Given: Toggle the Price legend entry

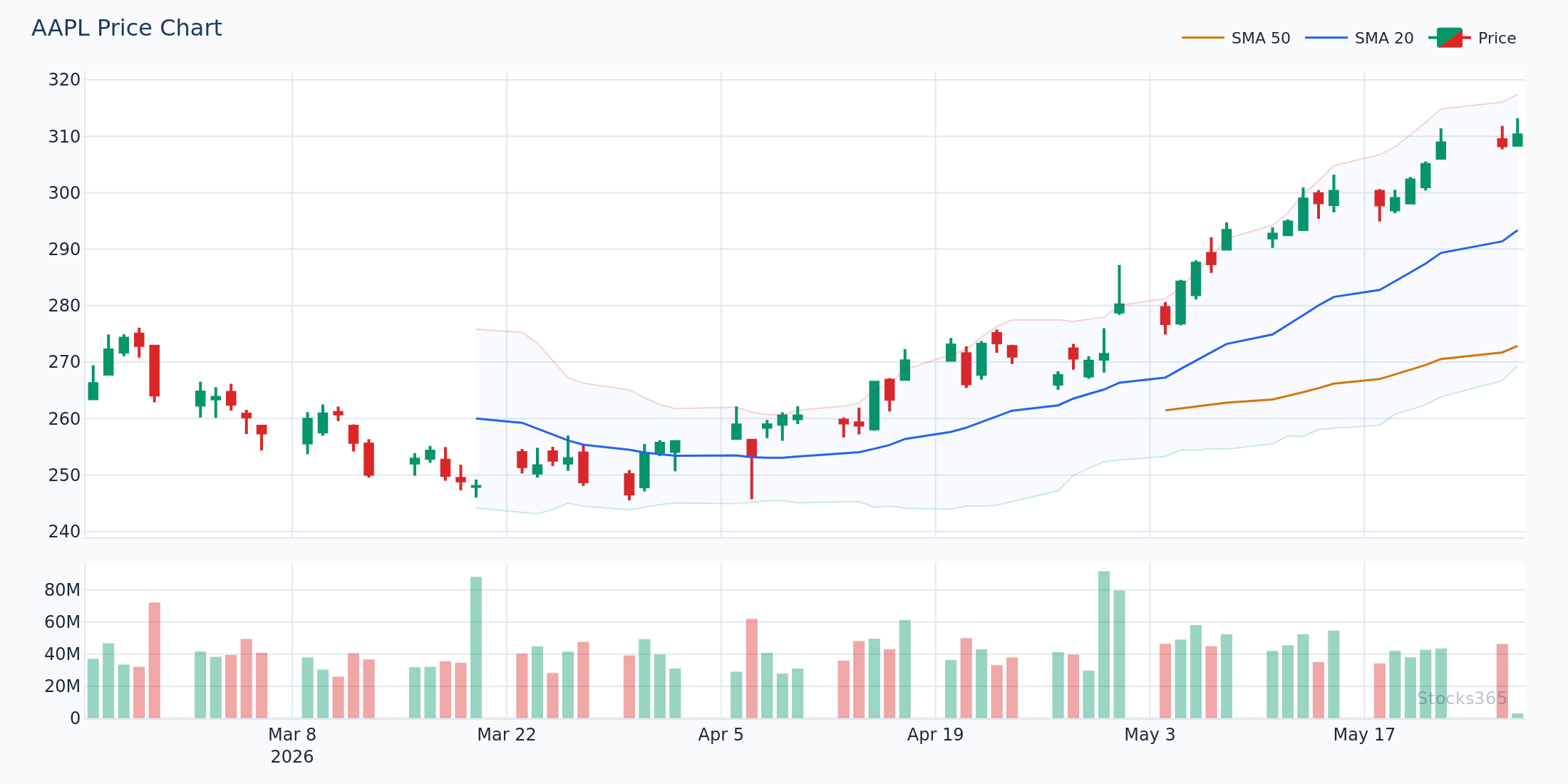Looking at the screenshot, I should [1472, 38].
